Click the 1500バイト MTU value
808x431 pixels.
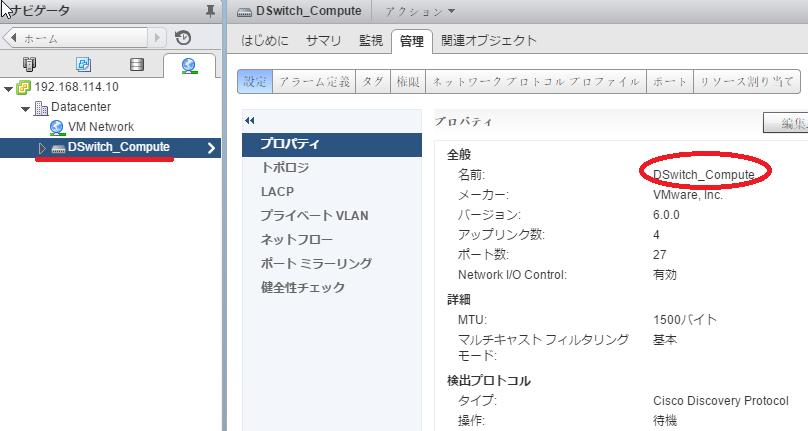coord(685,320)
